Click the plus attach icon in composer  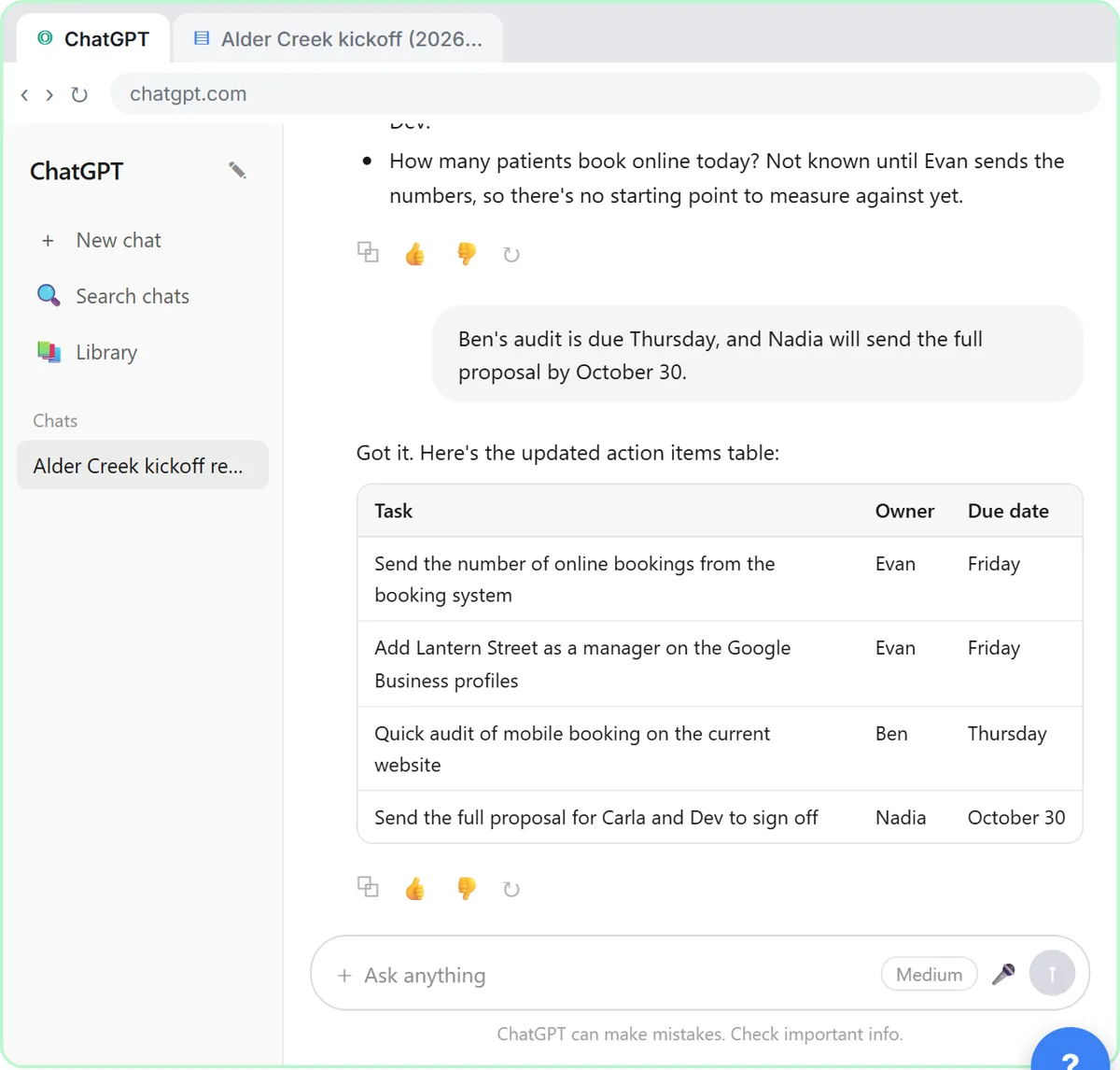coord(344,976)
